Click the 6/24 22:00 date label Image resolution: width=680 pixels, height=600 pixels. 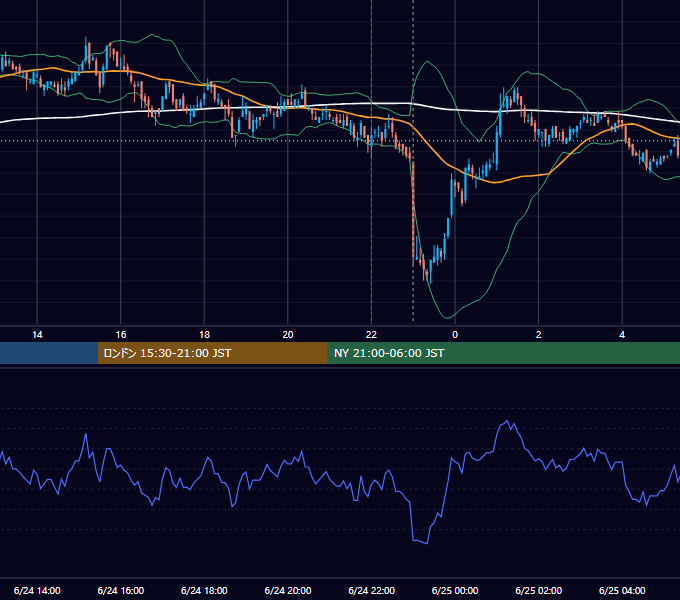click(372, 590)
